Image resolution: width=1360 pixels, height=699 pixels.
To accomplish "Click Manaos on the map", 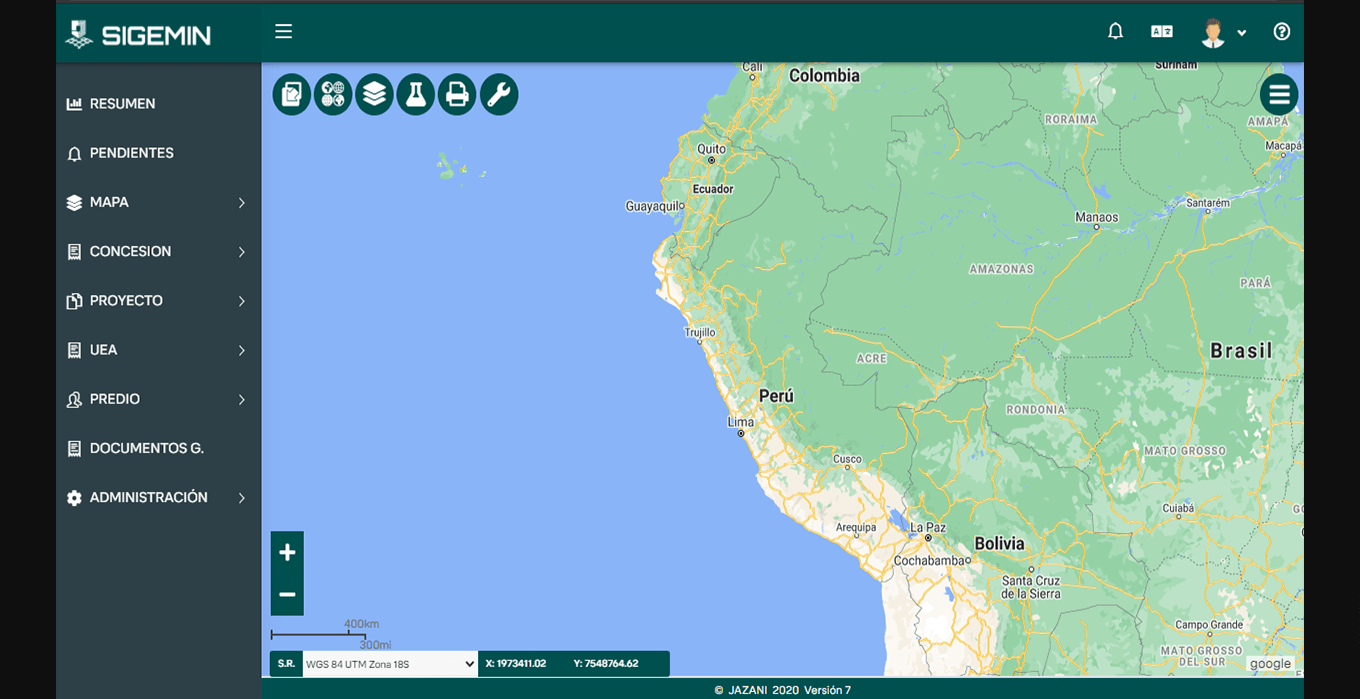I will pos(1097,218).
